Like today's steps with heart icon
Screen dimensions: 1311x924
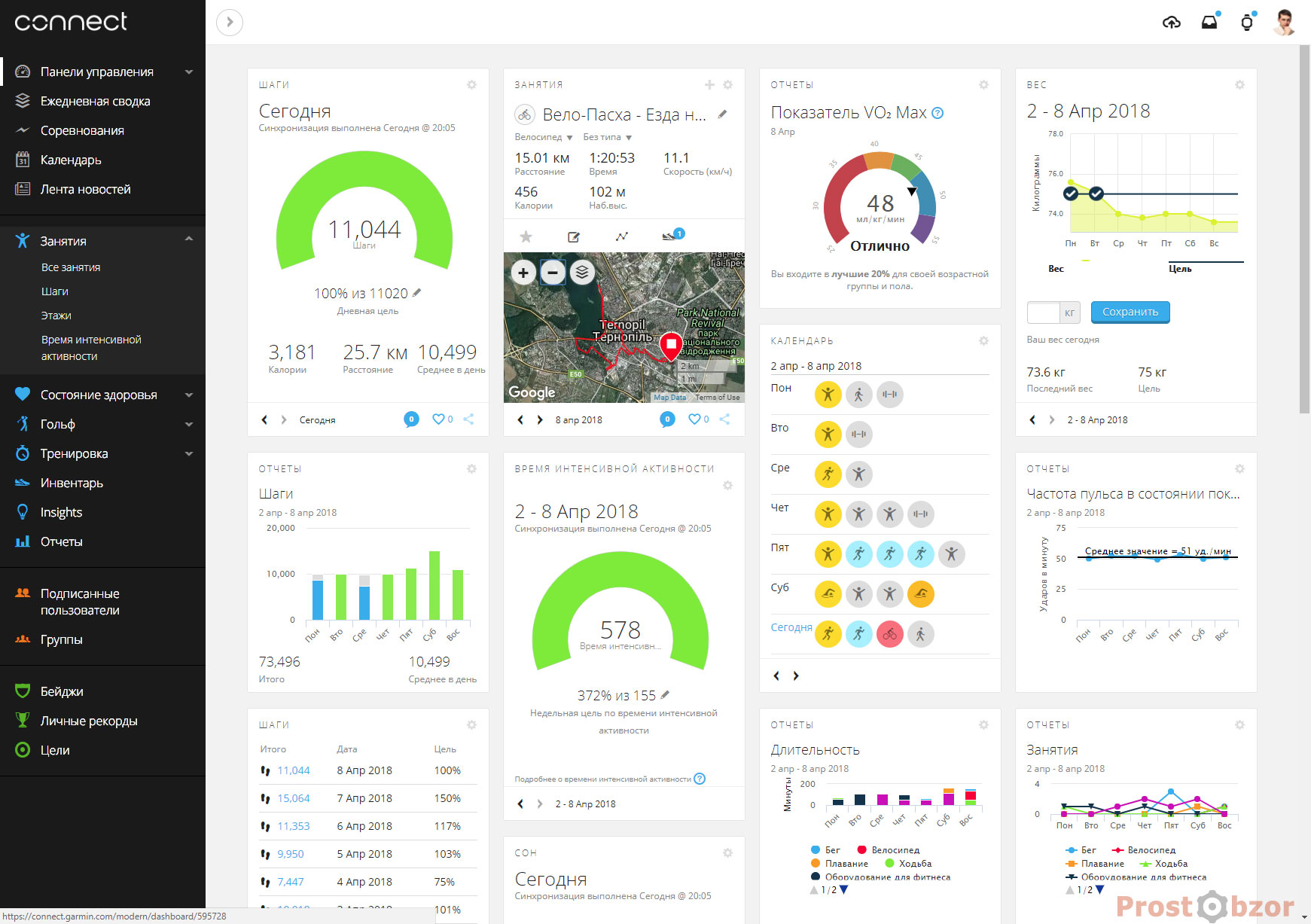tap(438, 419)
